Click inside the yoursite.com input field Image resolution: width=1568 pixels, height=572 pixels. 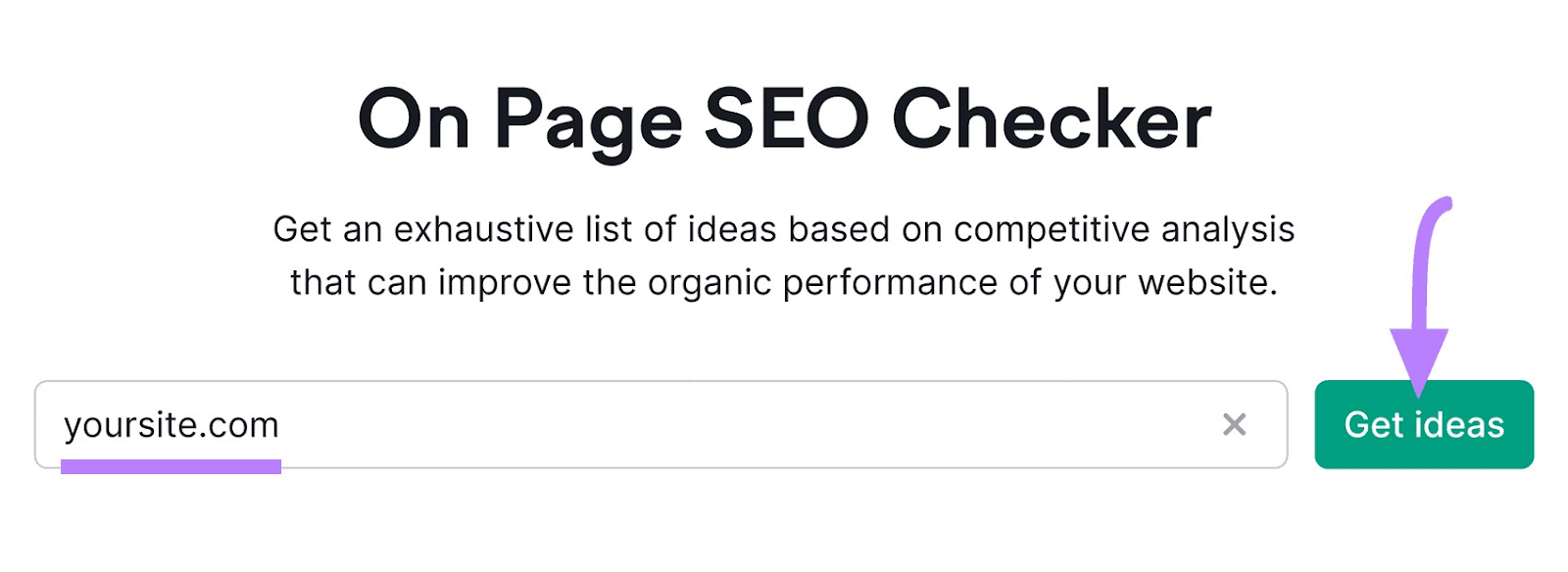(588, 424)
